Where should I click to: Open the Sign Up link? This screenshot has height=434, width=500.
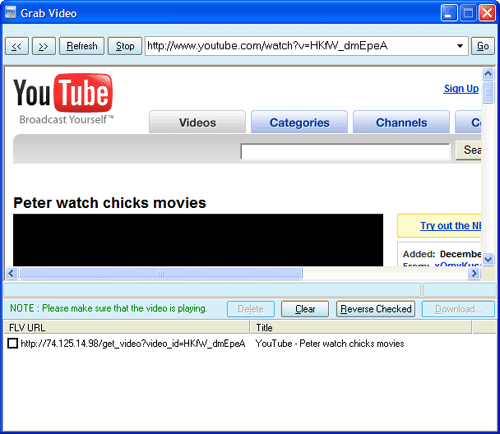click(461, 89)
